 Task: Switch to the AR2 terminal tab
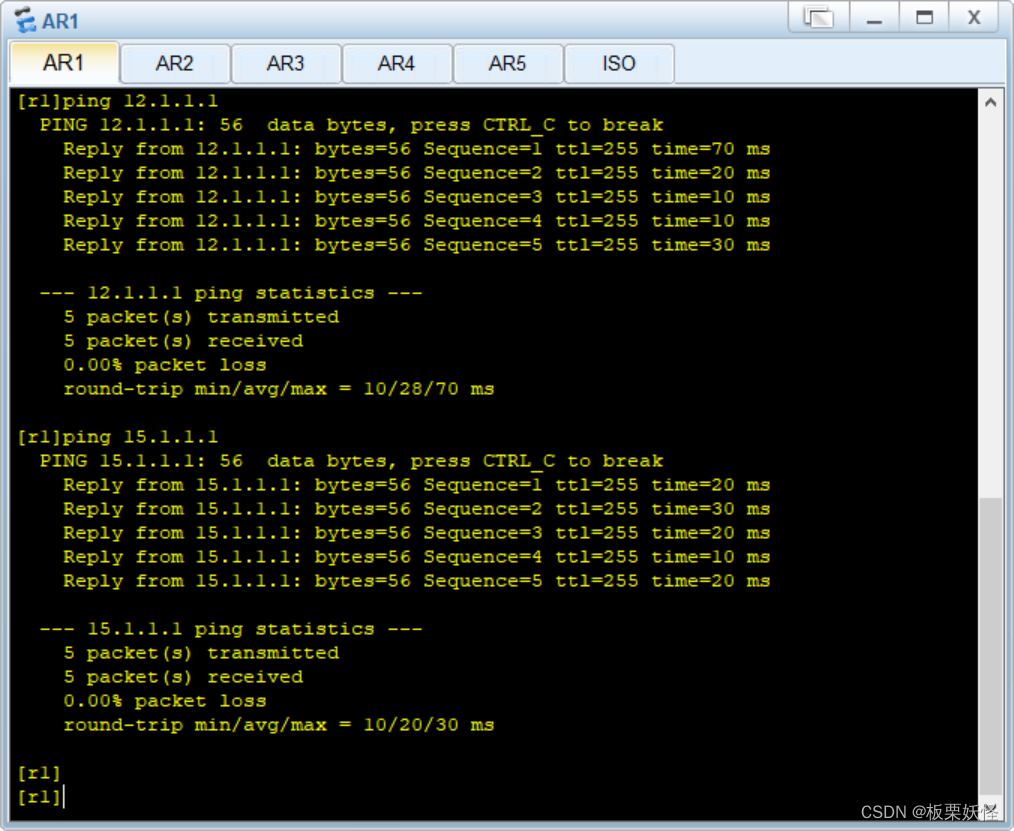175,63
